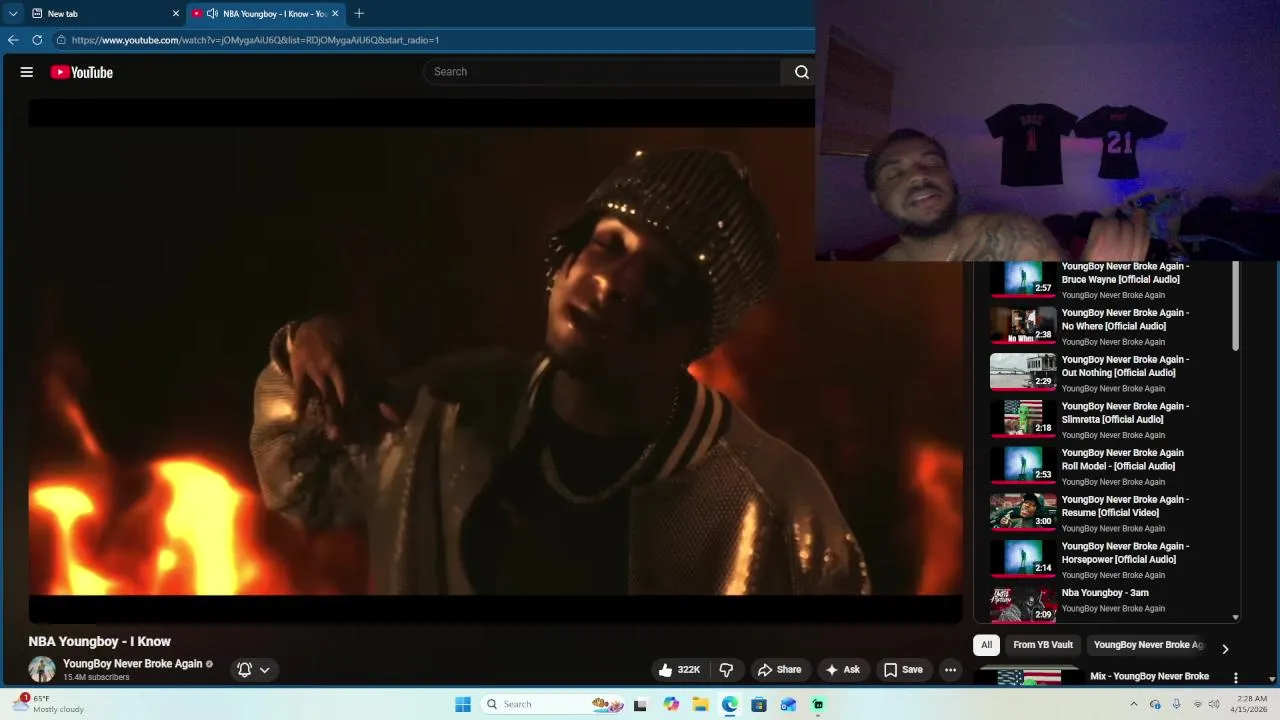Expand the notification options chevron
Screen dimensions: 1280x720
[x=265, y=670]
